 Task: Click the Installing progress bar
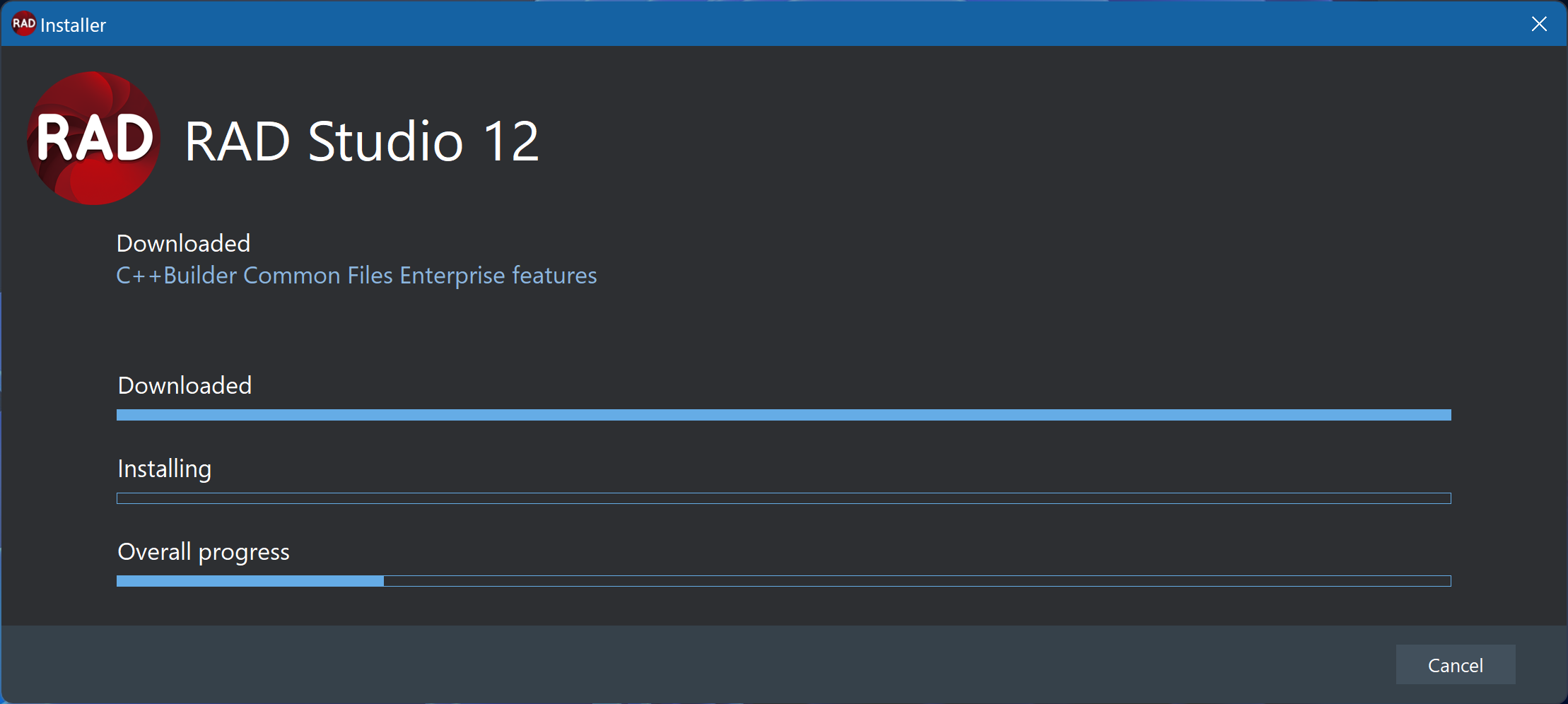click(x=783, y=498)
